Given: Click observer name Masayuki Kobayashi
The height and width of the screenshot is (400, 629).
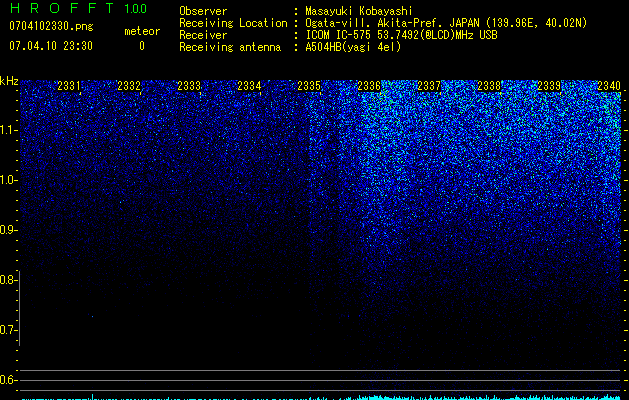Looking at the screenshot, I should click(x=359, y=11).
